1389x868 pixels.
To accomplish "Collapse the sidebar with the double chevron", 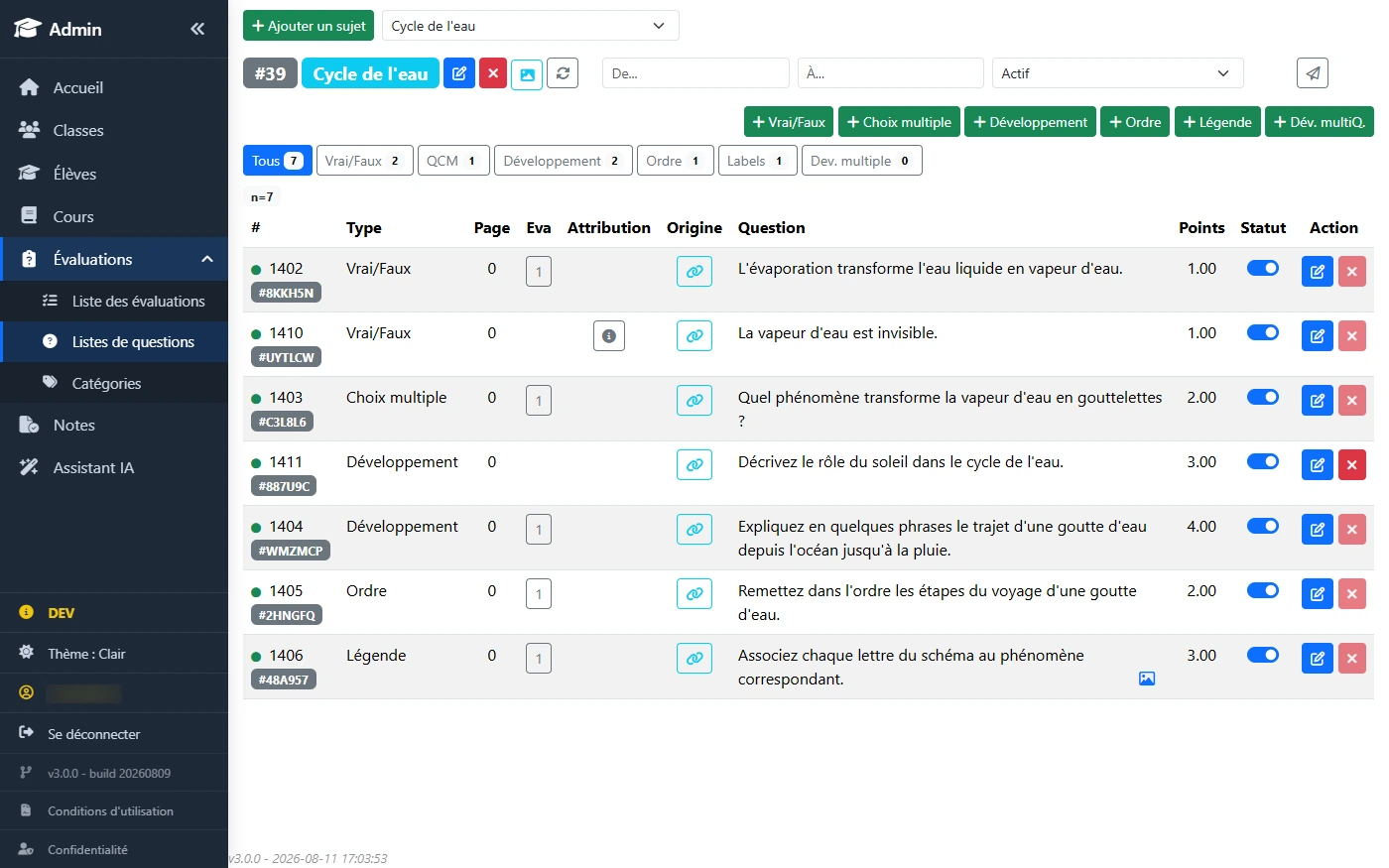I will coord(197,29).
